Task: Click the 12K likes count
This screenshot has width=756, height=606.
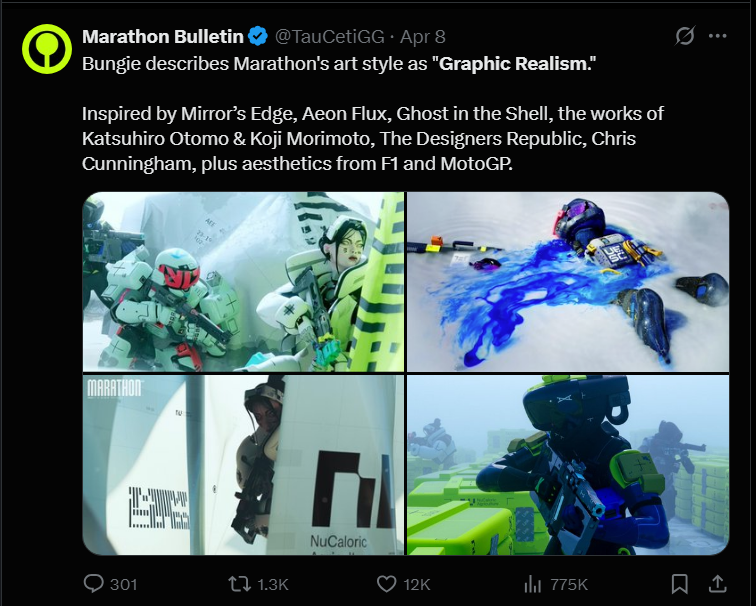Action: coord(417,584)
